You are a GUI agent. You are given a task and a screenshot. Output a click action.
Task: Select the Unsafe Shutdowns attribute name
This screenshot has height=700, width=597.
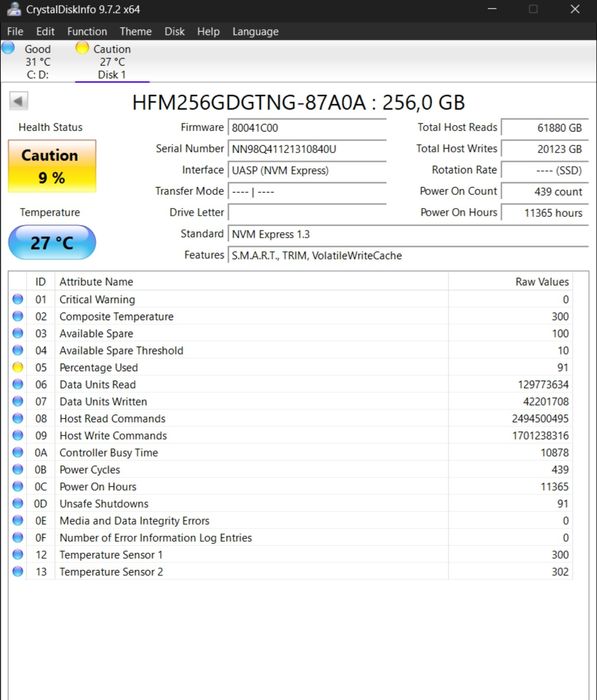[x=104, y=503]
